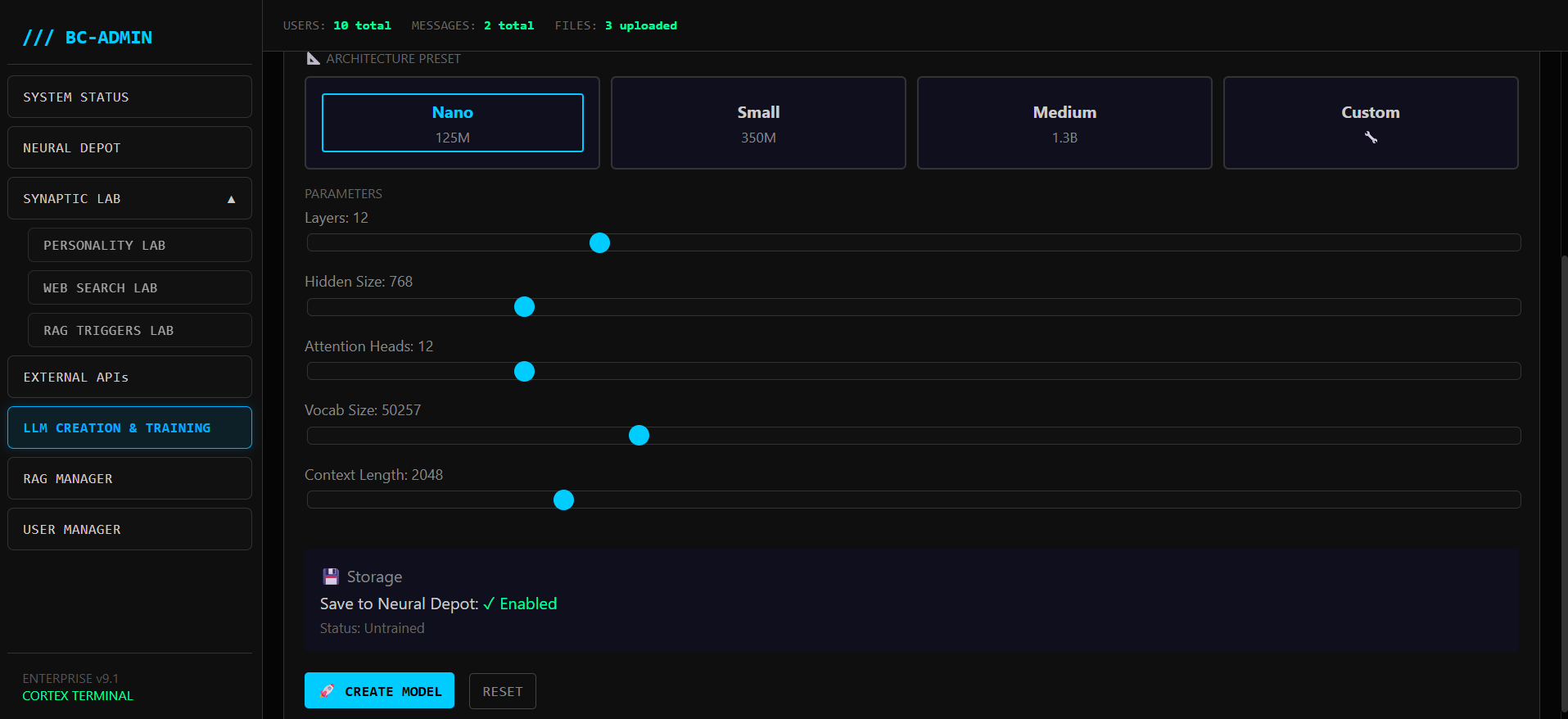Image resolution: width=1568 pixels, height=719 pixels.
Task: Open RAG Triggers Lab
Action: click(139, 330)
